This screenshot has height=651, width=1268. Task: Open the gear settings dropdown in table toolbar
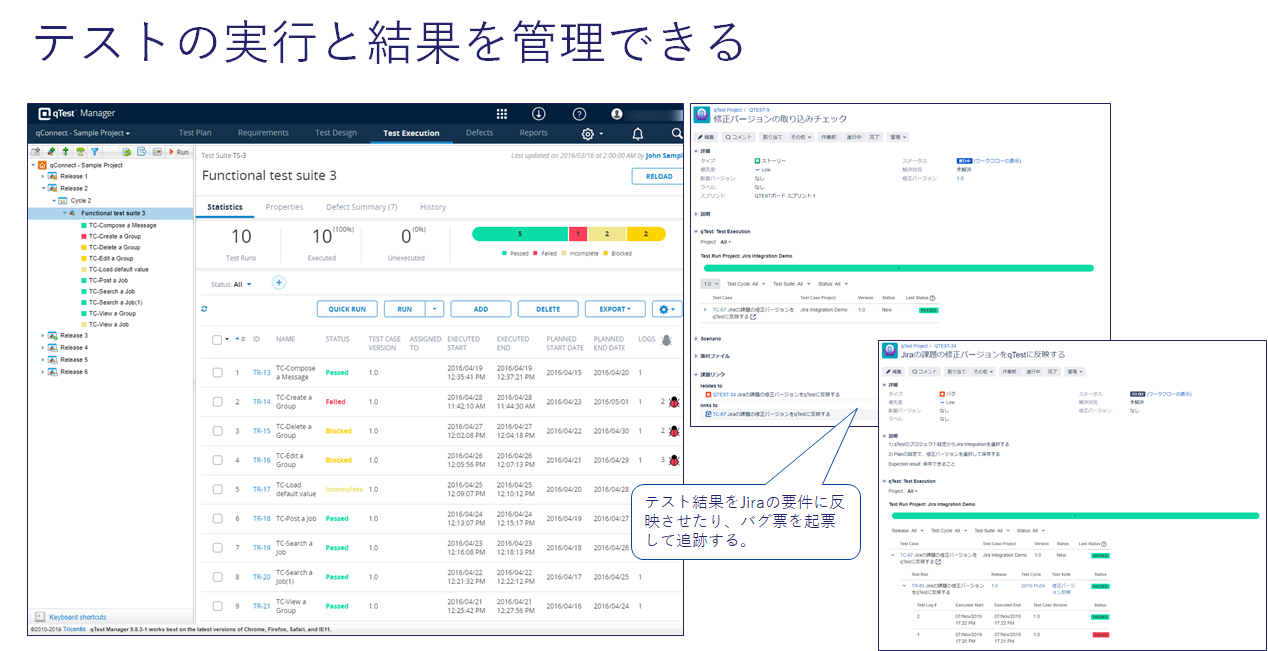pos(666,309)
